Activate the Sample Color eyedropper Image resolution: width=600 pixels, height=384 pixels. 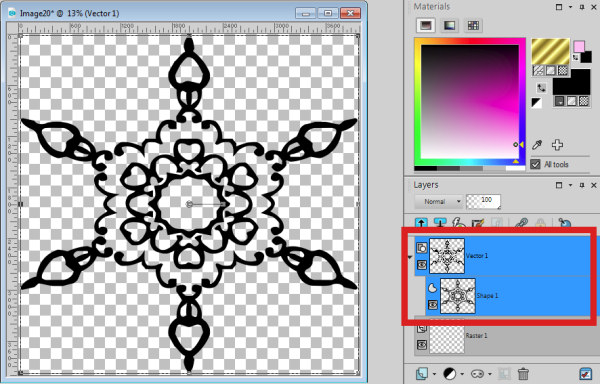(537, 145)
